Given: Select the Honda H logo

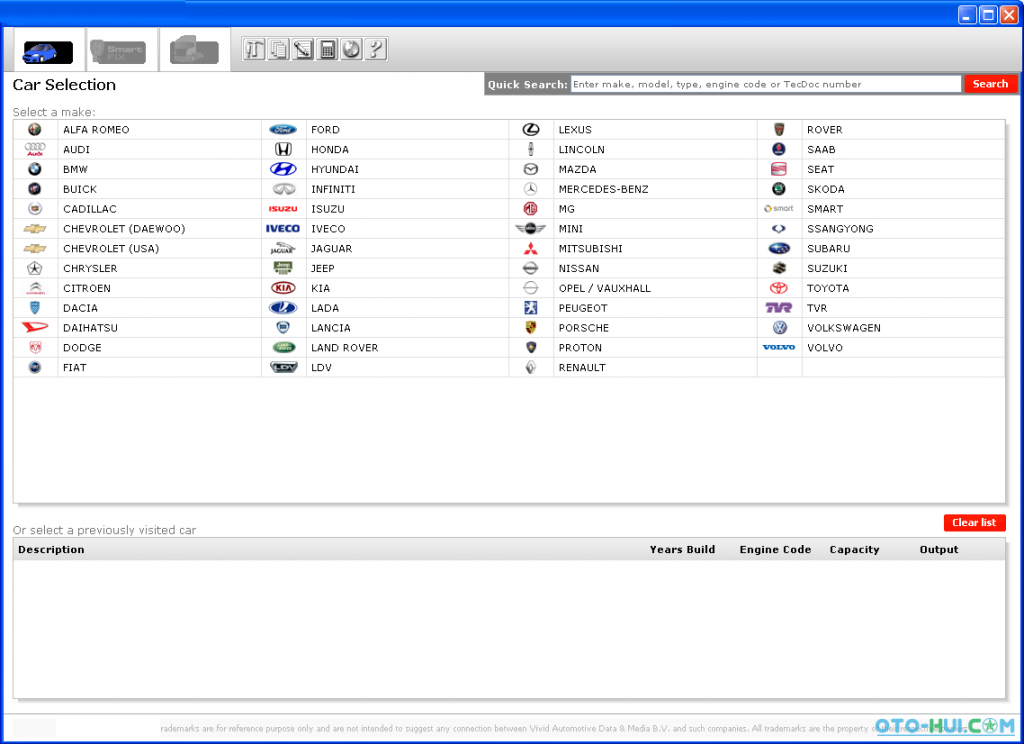Looking at the screenshot, I should tap(283, 150).
